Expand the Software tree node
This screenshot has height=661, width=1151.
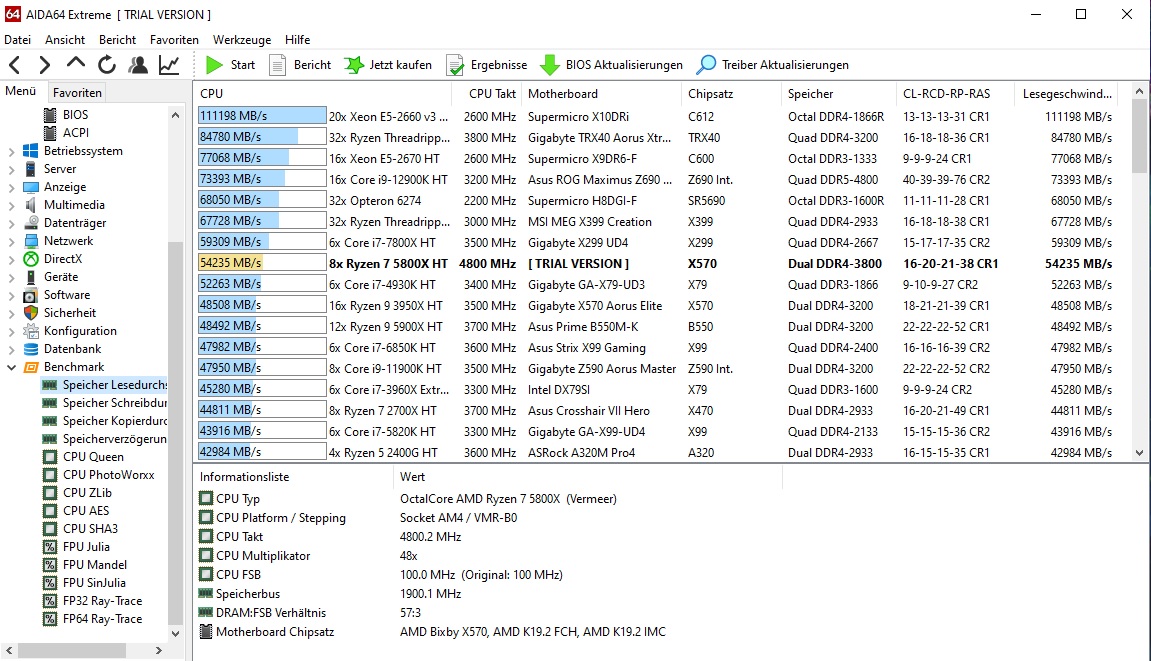coord(11,295)
